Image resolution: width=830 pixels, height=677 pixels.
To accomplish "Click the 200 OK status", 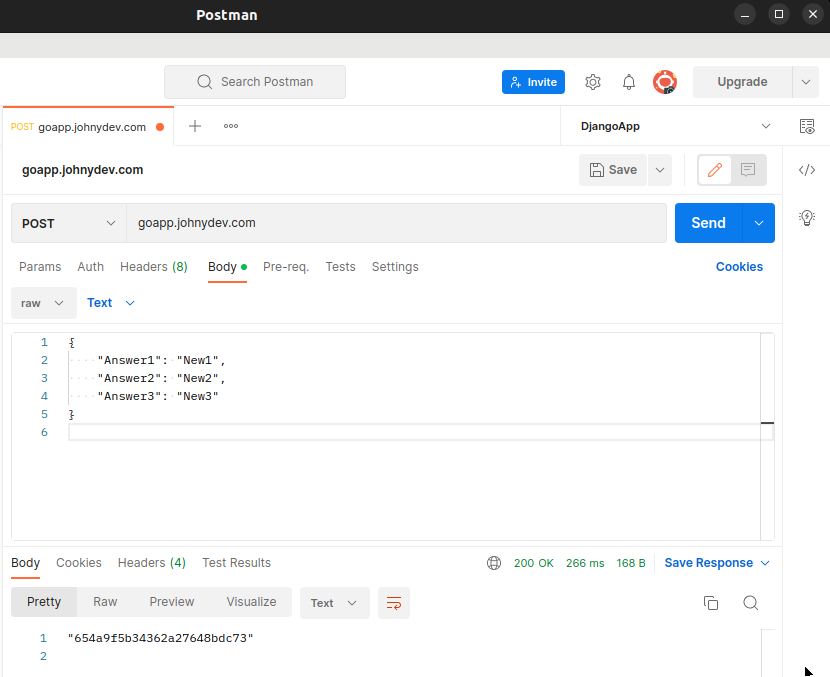I will coord(534,563).
